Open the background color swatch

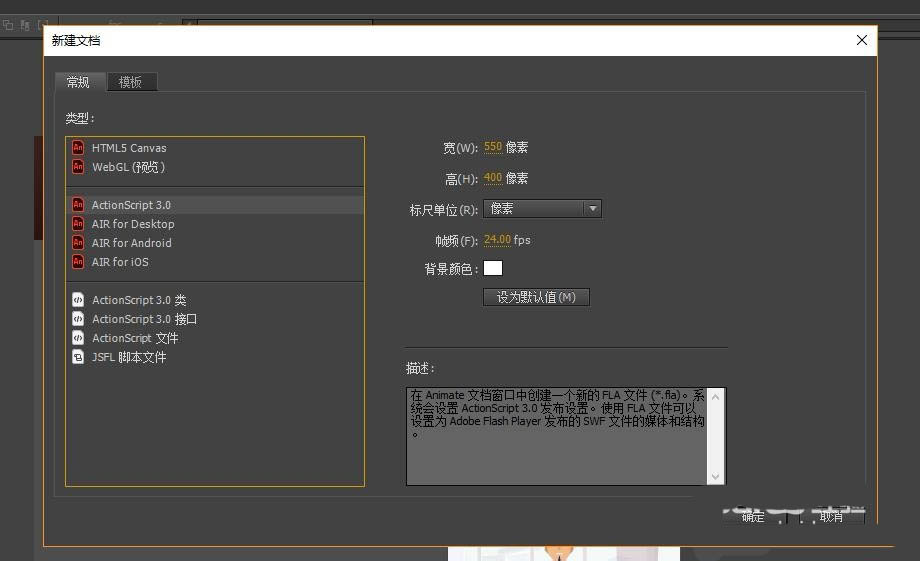pos(493,268)
